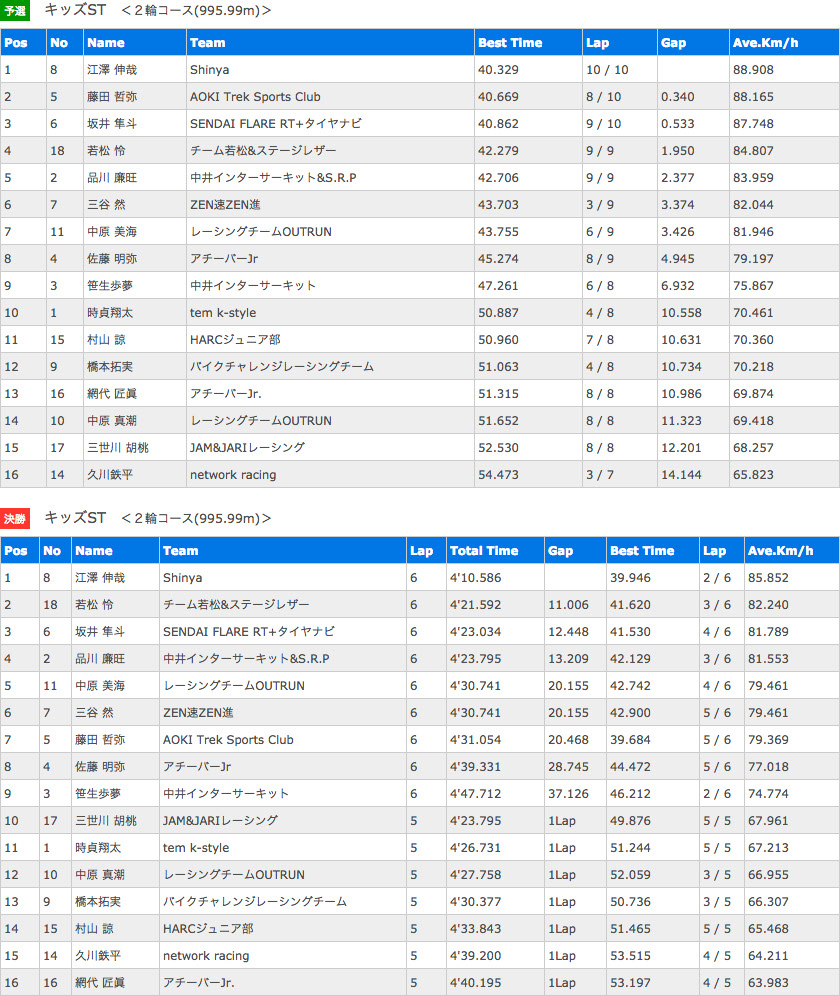Click total time 4'21.592

tap(475, 605)
